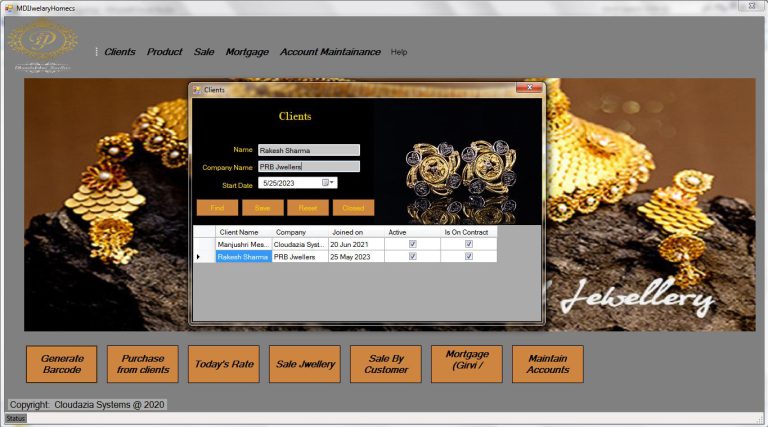Click the jewellery shop logo

click(x=43, y=46)
